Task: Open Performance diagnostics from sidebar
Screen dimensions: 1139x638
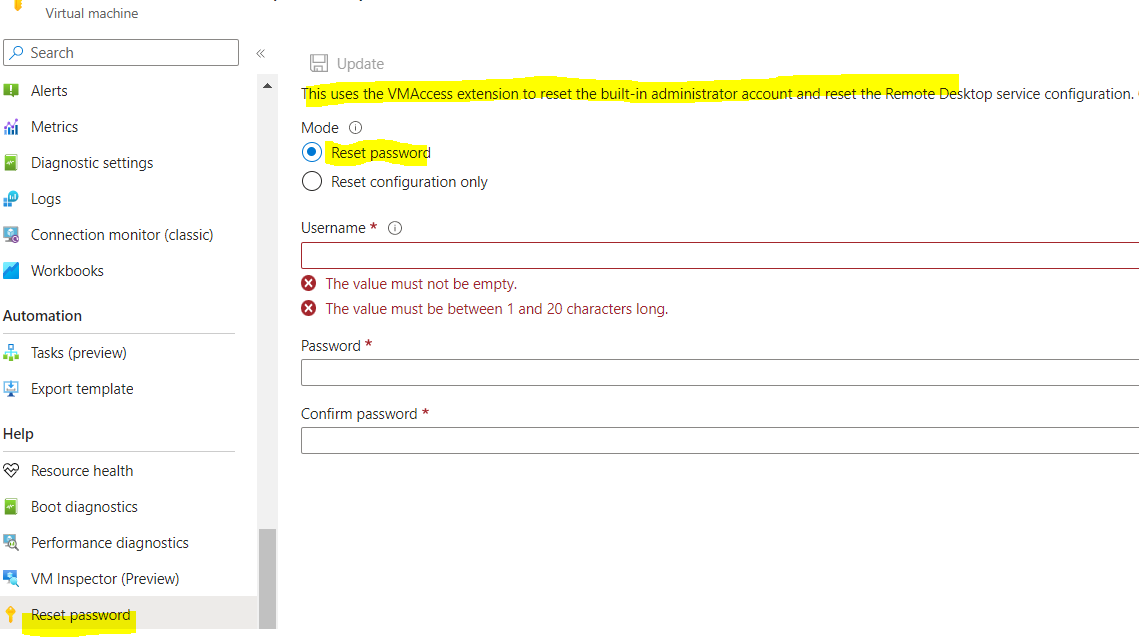Action: click(x=13, y=542)
